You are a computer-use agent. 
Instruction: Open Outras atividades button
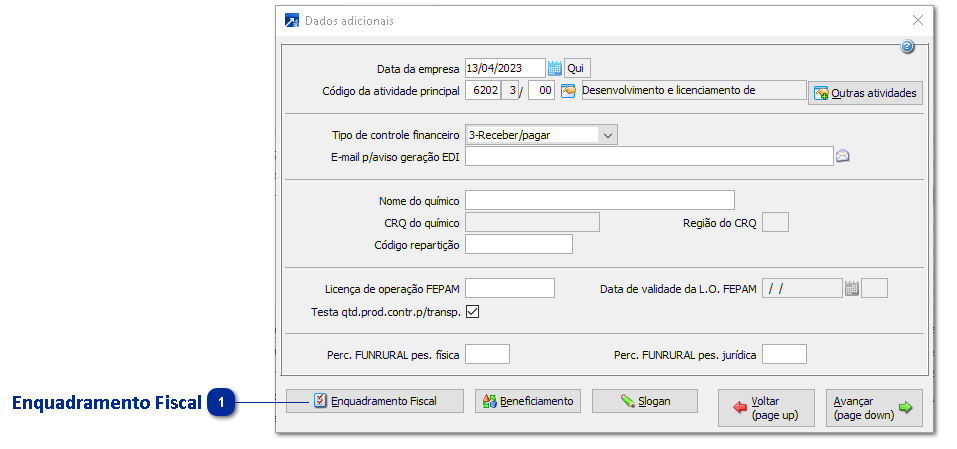[x=865, y=93]
